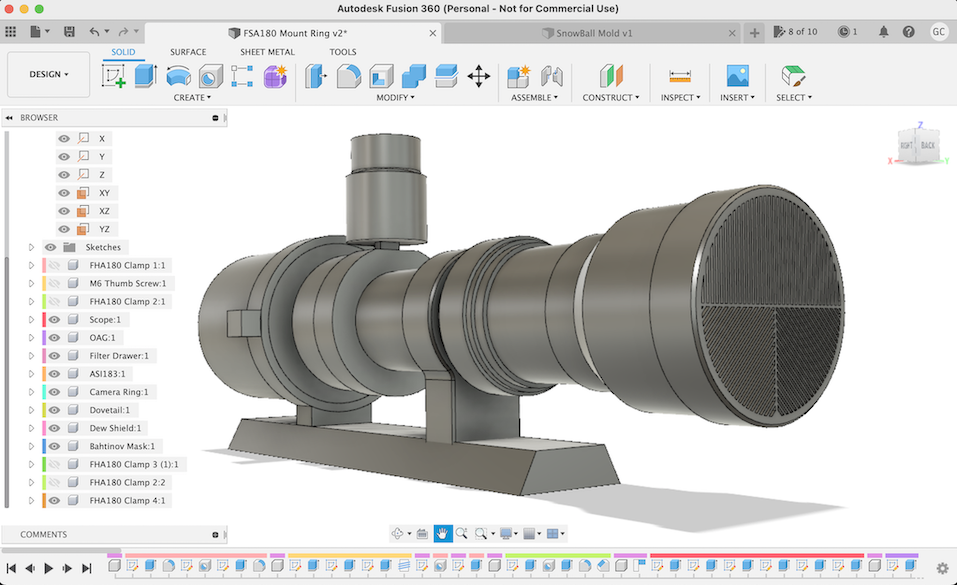Select the Fillet tool
The image size is (957, 585).
pyautogui.click(x=348, y=76)
